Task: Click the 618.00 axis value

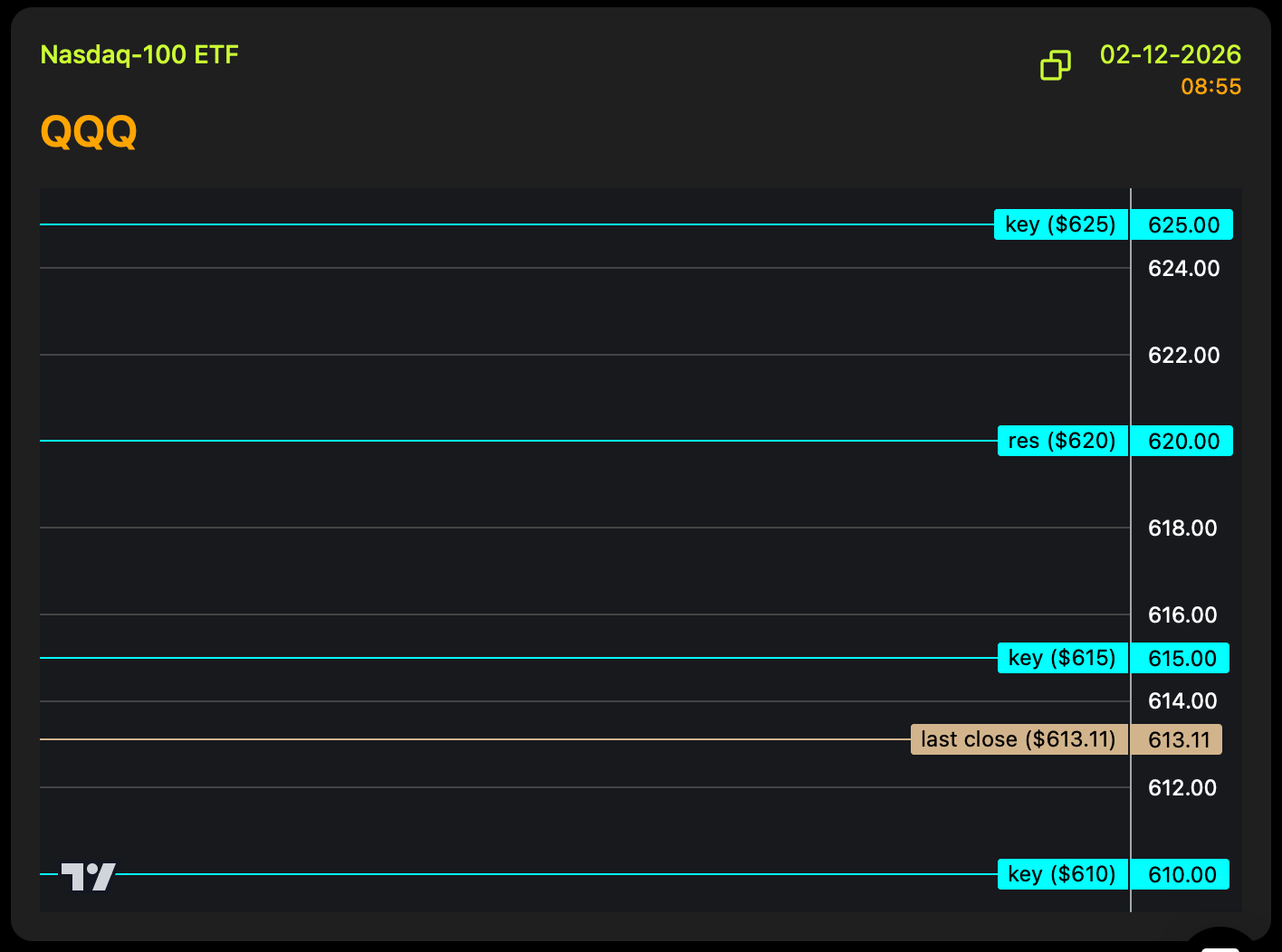Action: (1182, 528)
